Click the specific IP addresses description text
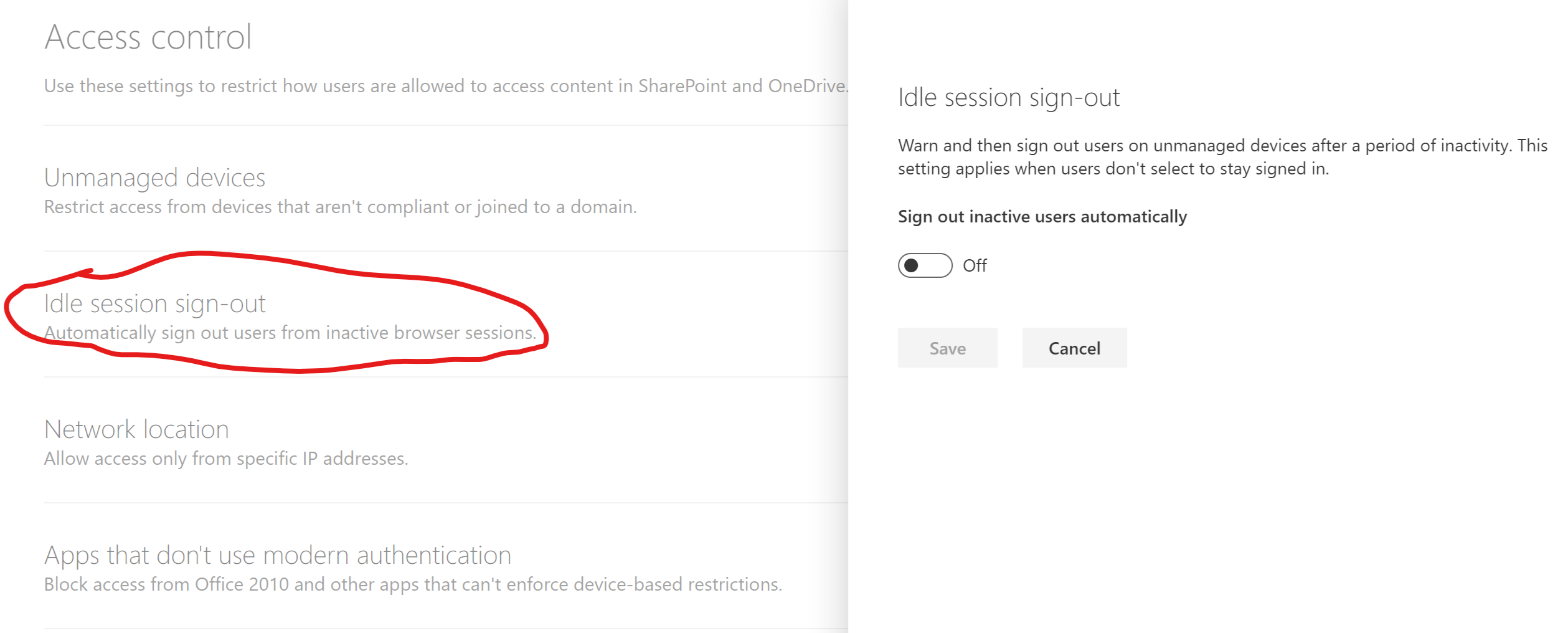 pos(225,458)
